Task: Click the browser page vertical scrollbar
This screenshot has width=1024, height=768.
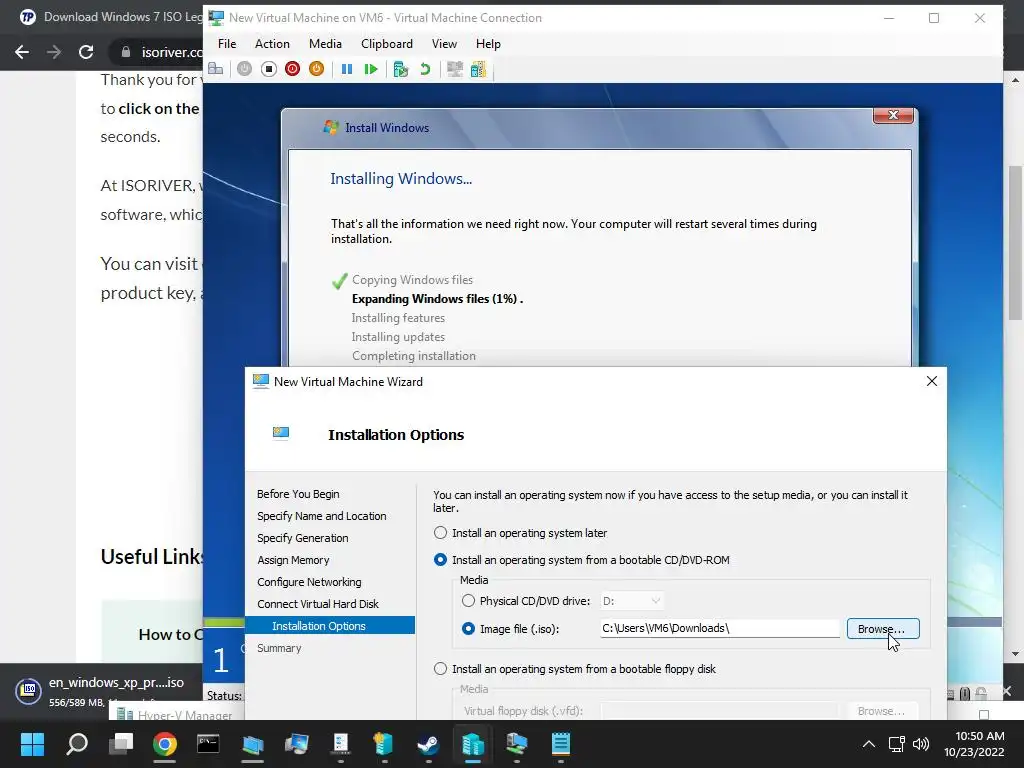Action: click(x=1016, y=242)
